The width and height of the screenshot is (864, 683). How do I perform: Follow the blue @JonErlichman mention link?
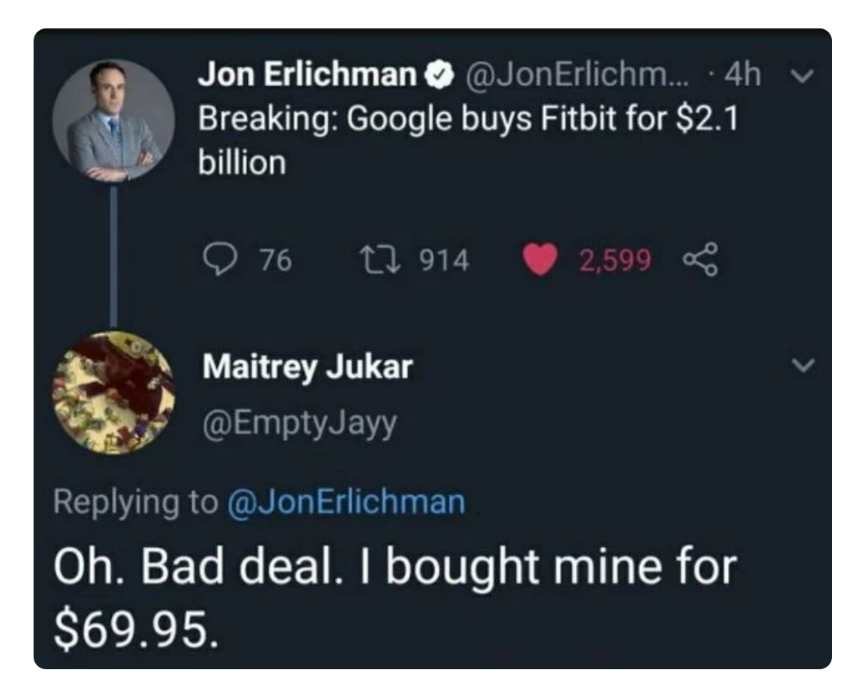347,500
